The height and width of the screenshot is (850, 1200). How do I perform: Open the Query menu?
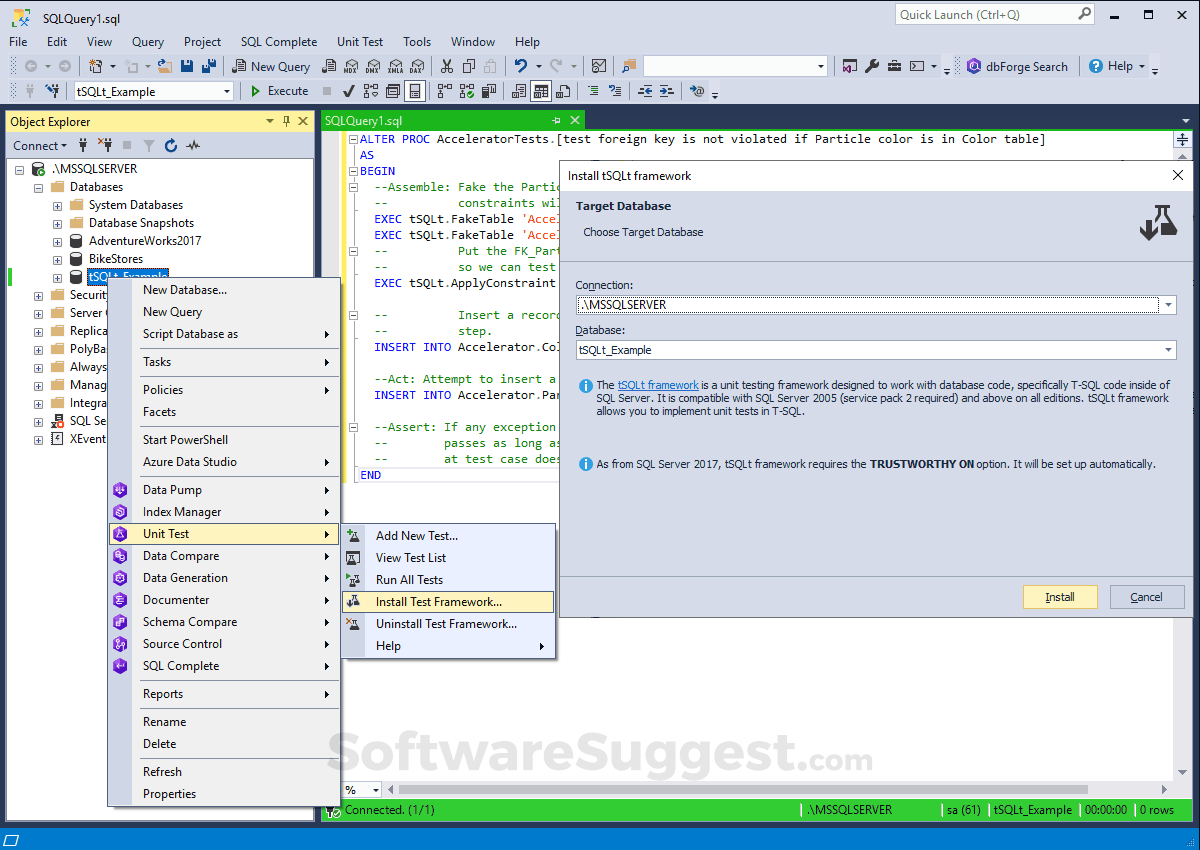[148, 42]
